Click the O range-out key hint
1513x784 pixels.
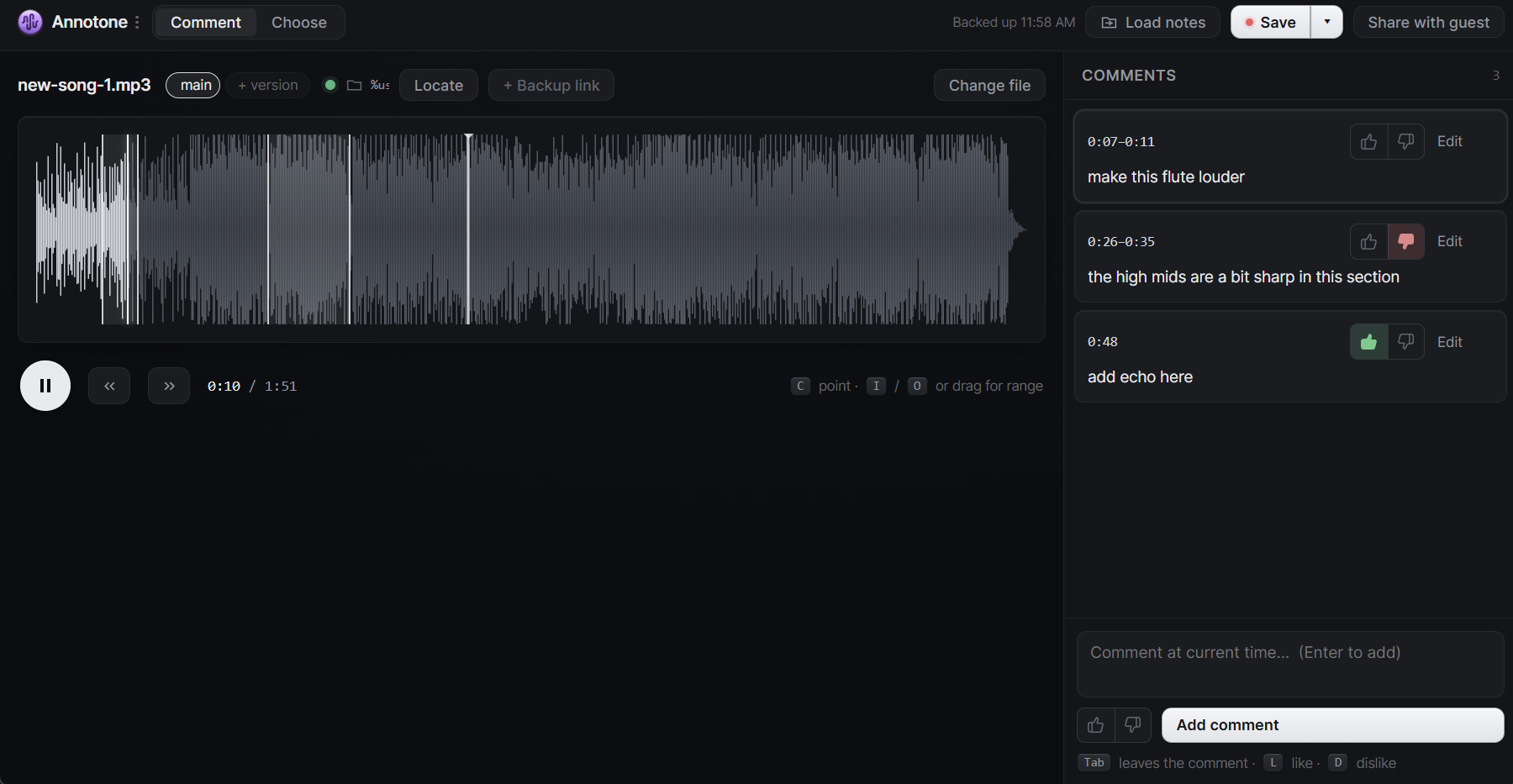coord(917,386)
